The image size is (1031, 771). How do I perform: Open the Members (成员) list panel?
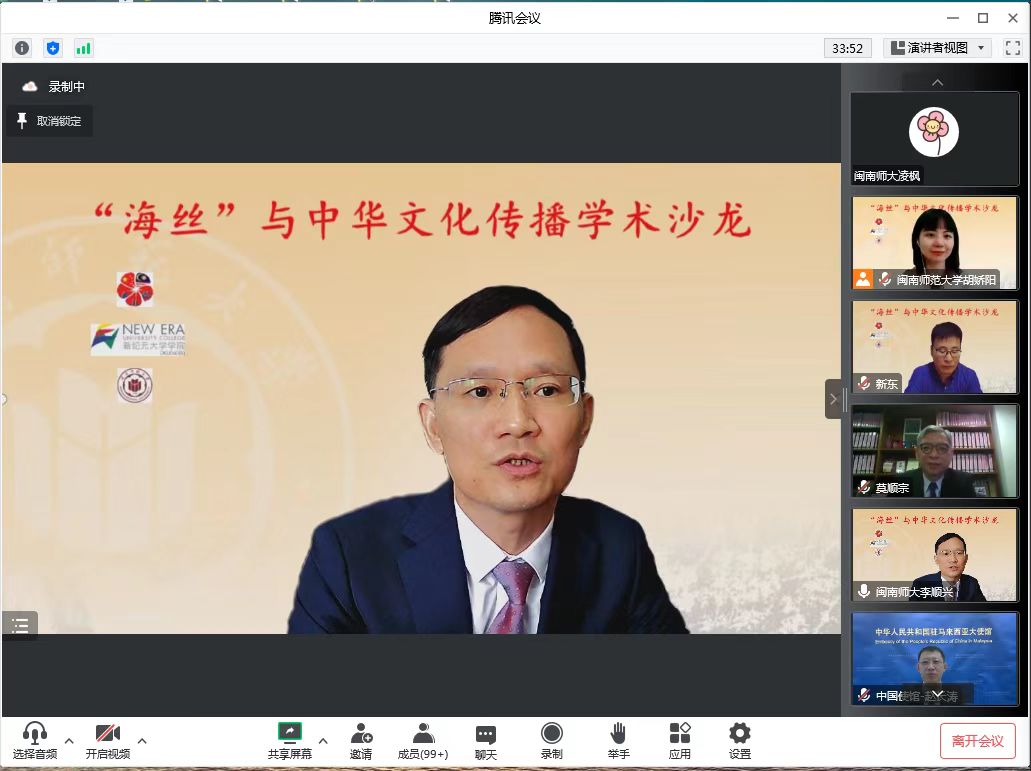click(423, 733)
